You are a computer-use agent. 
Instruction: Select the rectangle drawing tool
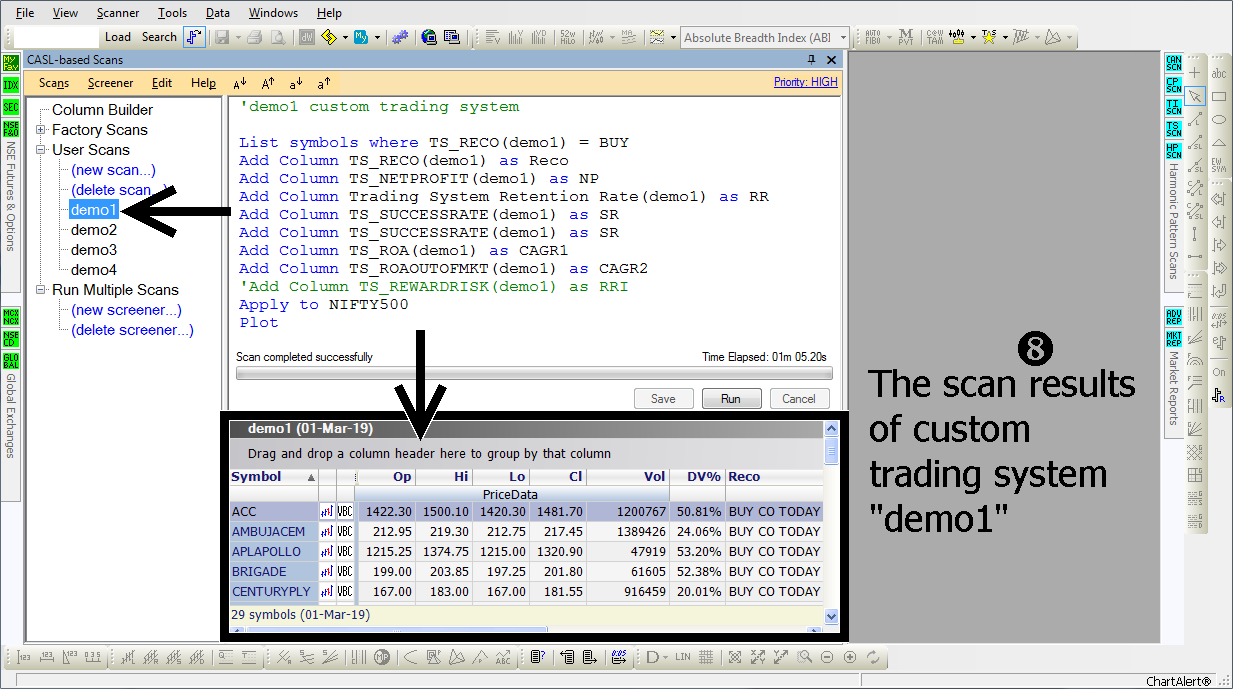[1219, 96]
